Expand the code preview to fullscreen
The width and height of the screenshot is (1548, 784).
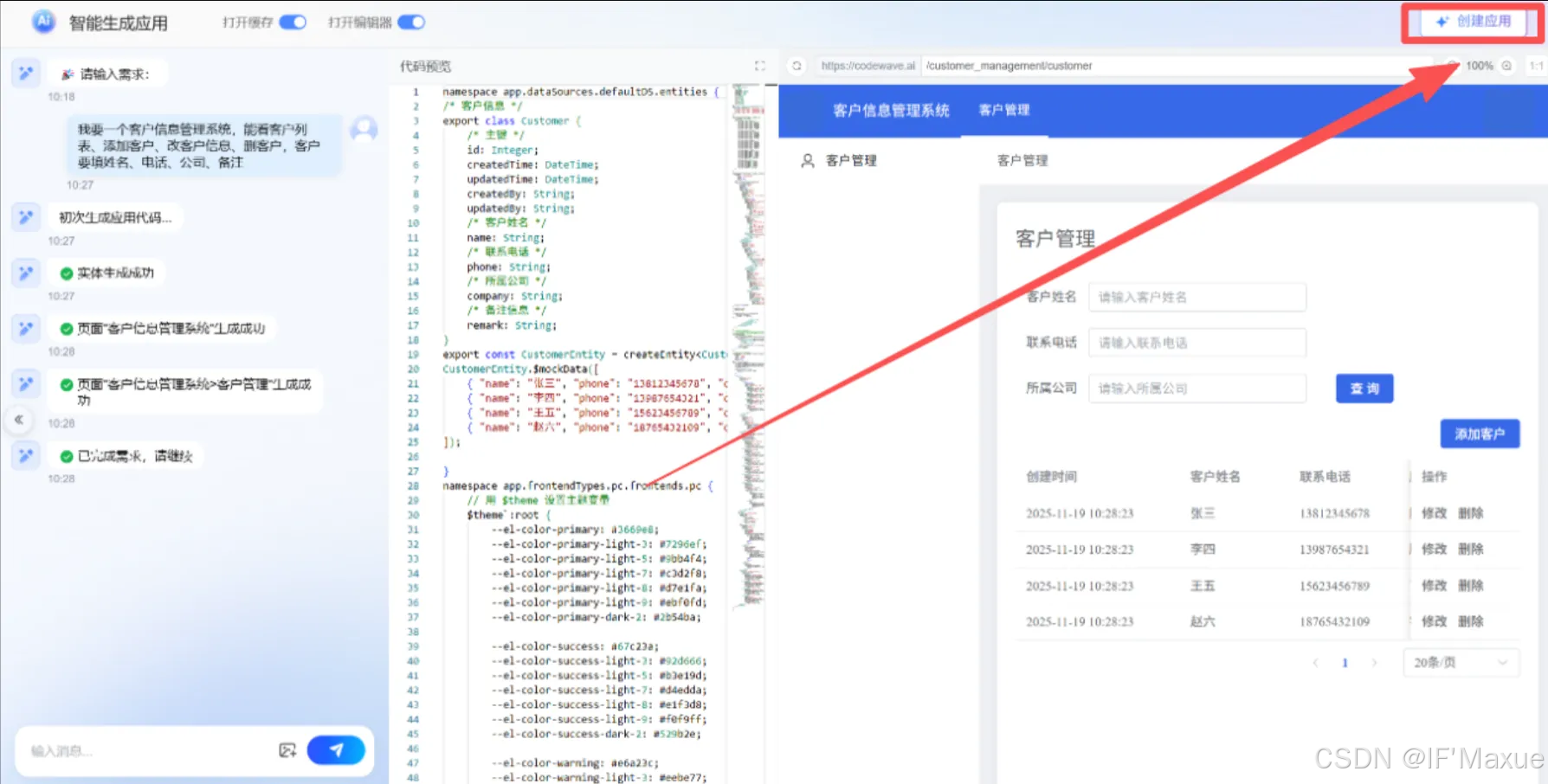coord(759,66)
